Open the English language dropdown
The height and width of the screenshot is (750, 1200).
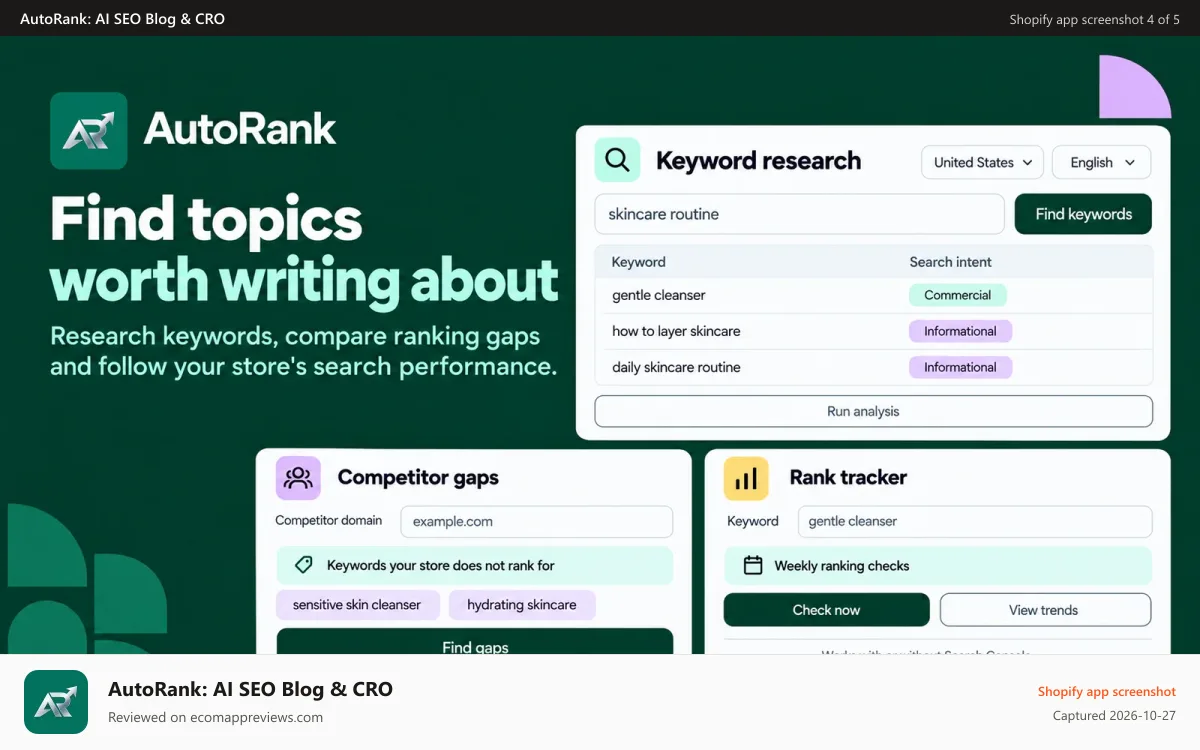pyautogui.click(x=1102, y=162)
